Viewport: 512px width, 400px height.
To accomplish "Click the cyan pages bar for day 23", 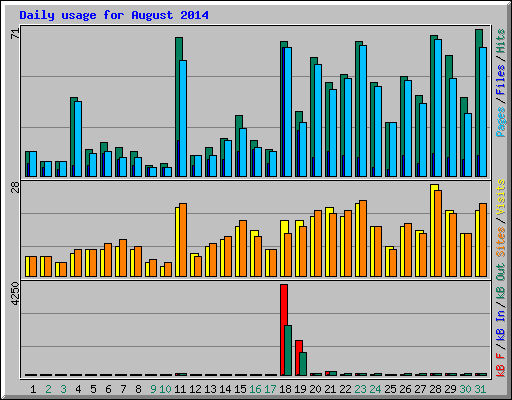I will click(x=363, y=111).
